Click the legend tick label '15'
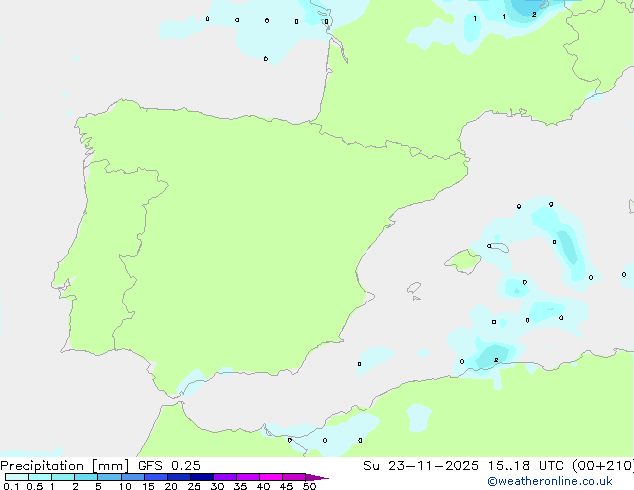This screenshot has width=634, height=490. tap(148, 486)
